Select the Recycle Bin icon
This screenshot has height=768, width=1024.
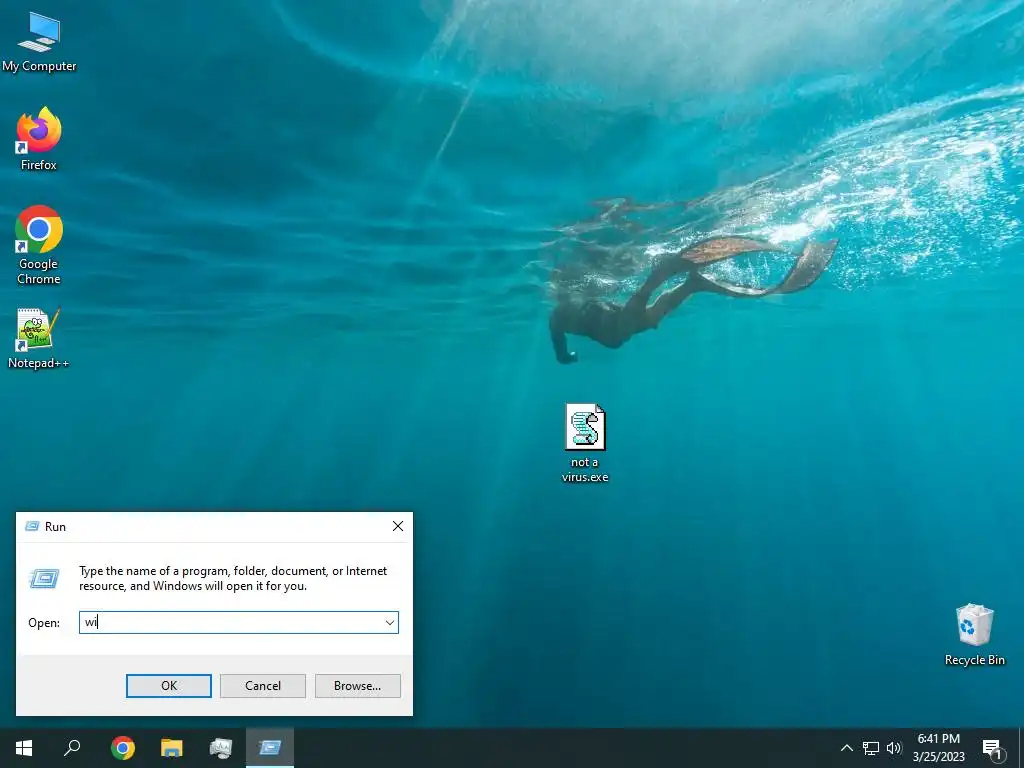[x=974, y=635]
